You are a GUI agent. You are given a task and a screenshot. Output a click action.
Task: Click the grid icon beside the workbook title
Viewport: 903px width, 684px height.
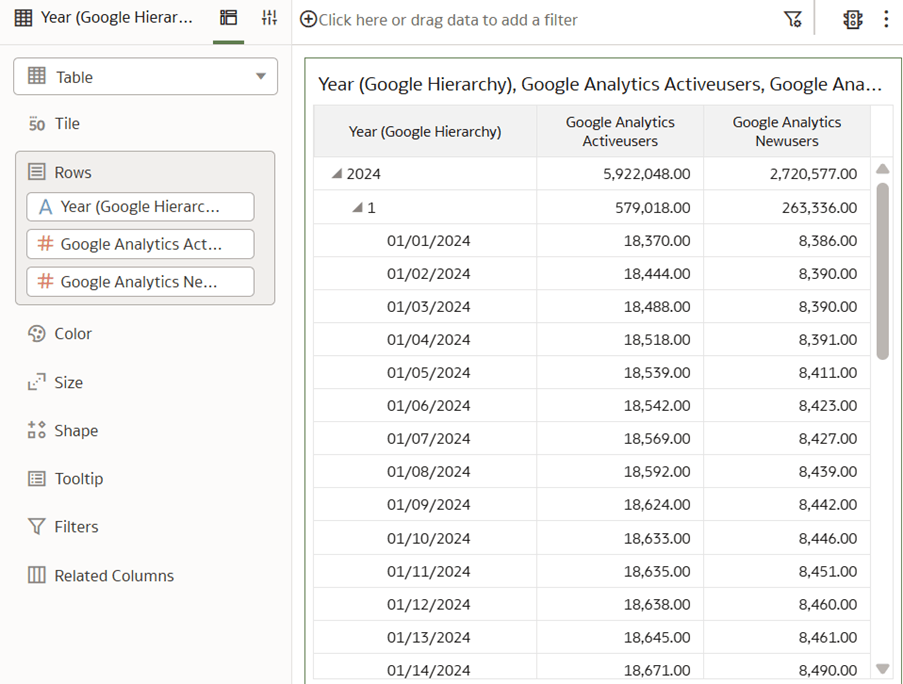click(x=25, y=17)
